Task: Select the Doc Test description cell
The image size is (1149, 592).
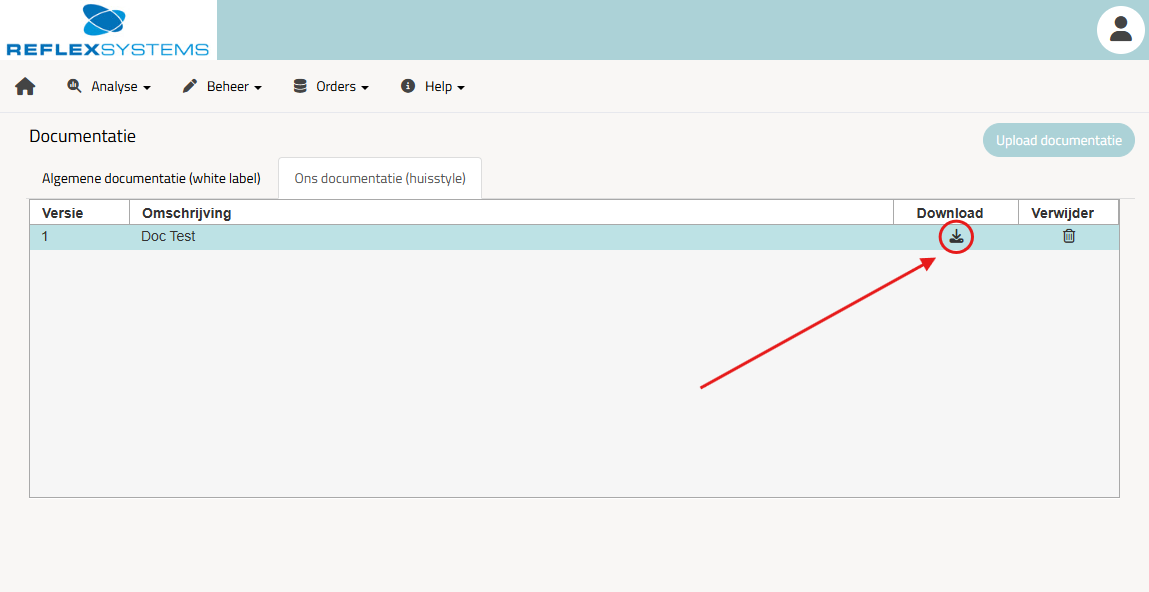Action: 511,237
